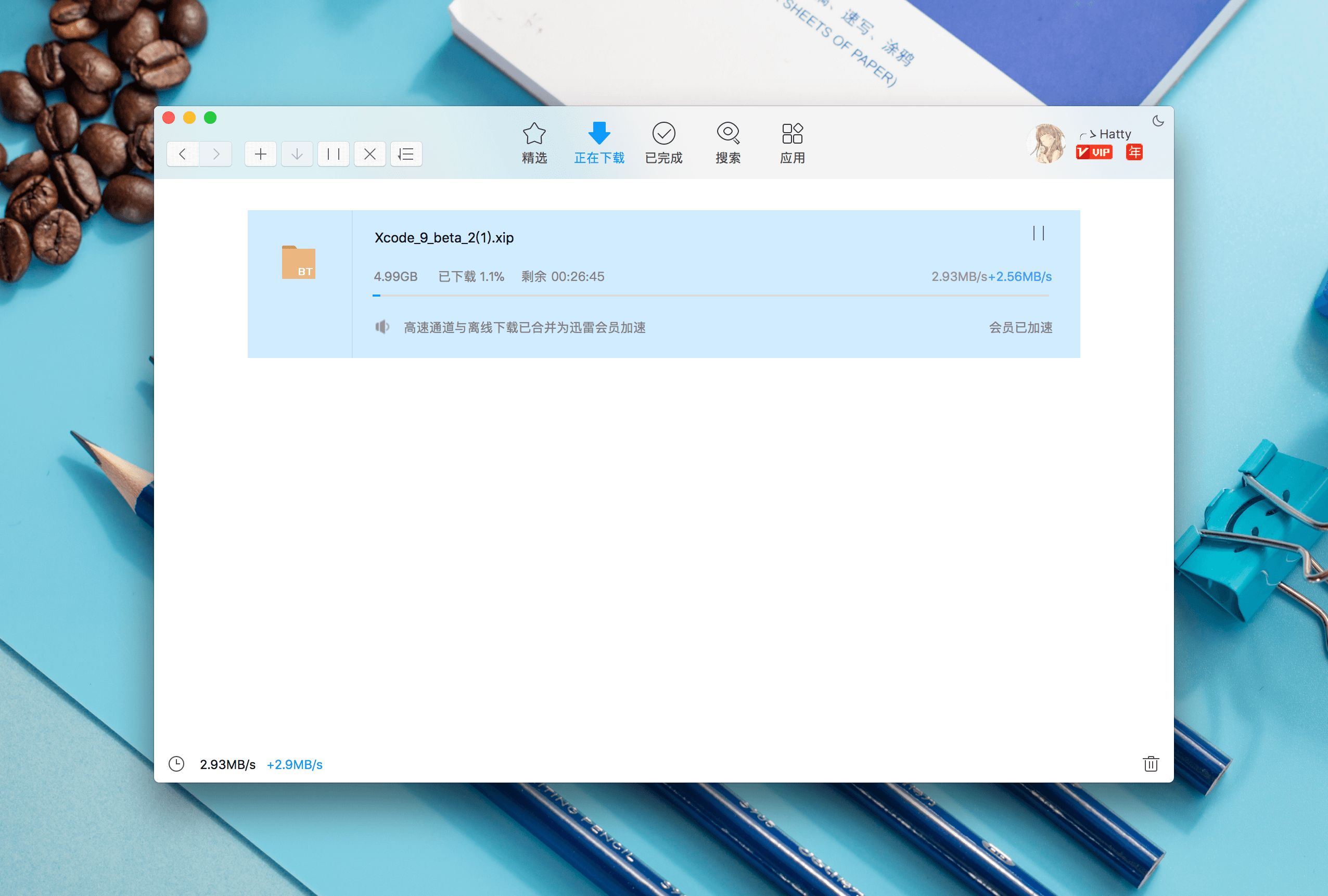
Task: Click the download progress bar
Action: pyautogui.click(x=710, y=296)
